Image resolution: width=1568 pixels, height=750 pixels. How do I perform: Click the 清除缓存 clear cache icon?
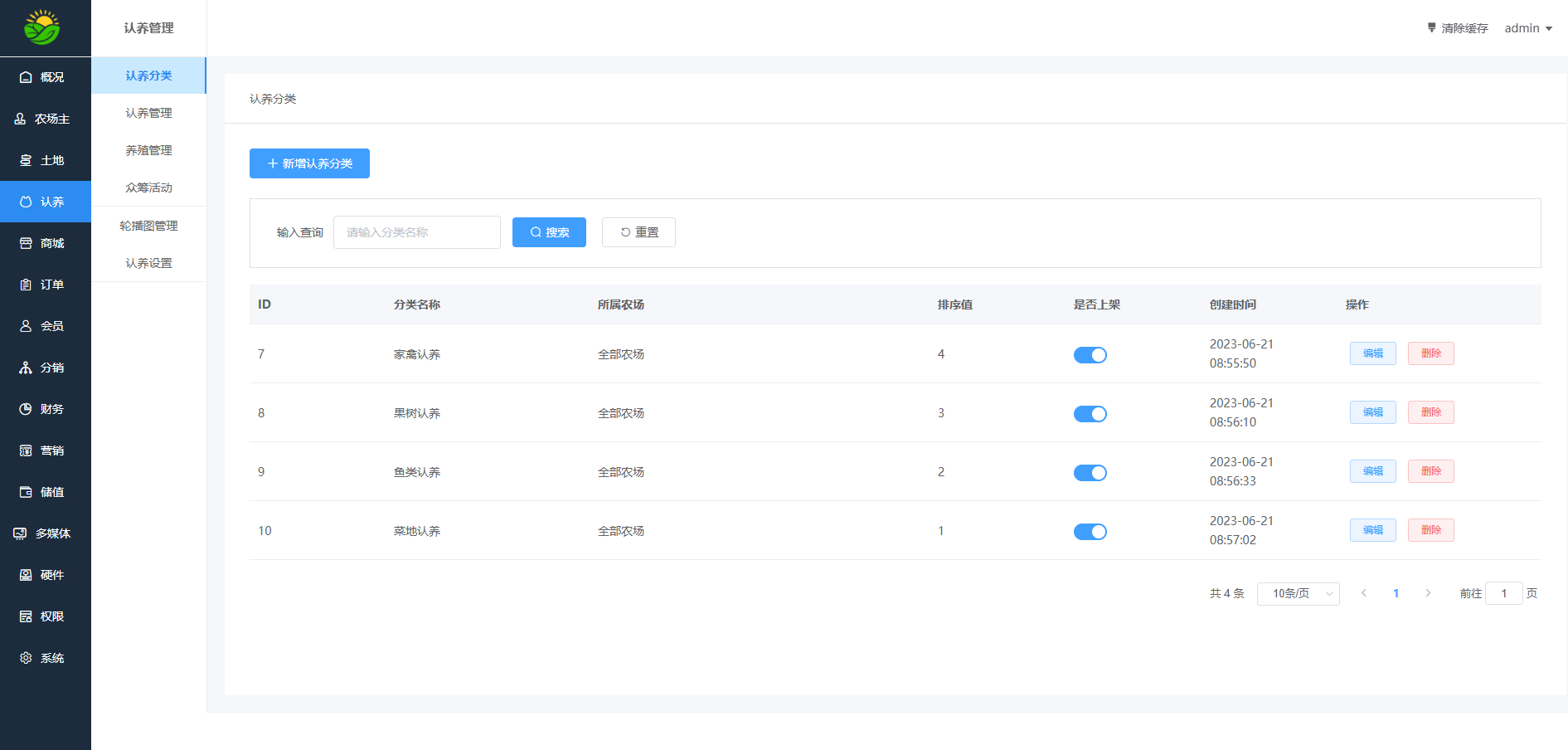coord(1431,28)
